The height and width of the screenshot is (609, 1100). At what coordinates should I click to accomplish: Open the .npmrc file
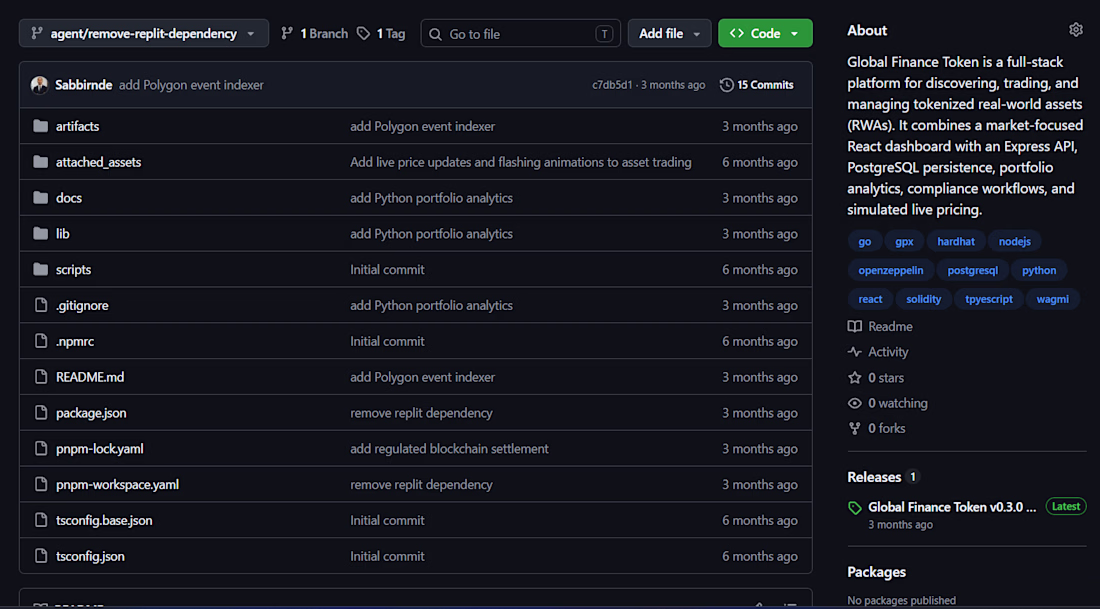tap(75, 341)
